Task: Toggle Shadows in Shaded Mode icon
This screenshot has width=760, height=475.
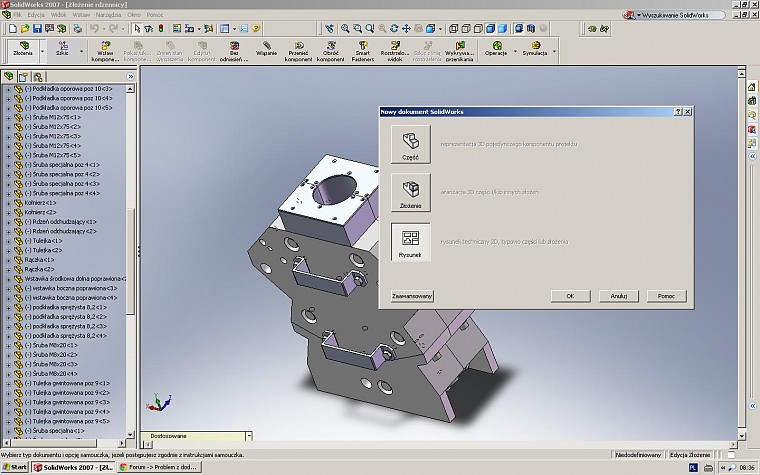Action: pos(519,29)
